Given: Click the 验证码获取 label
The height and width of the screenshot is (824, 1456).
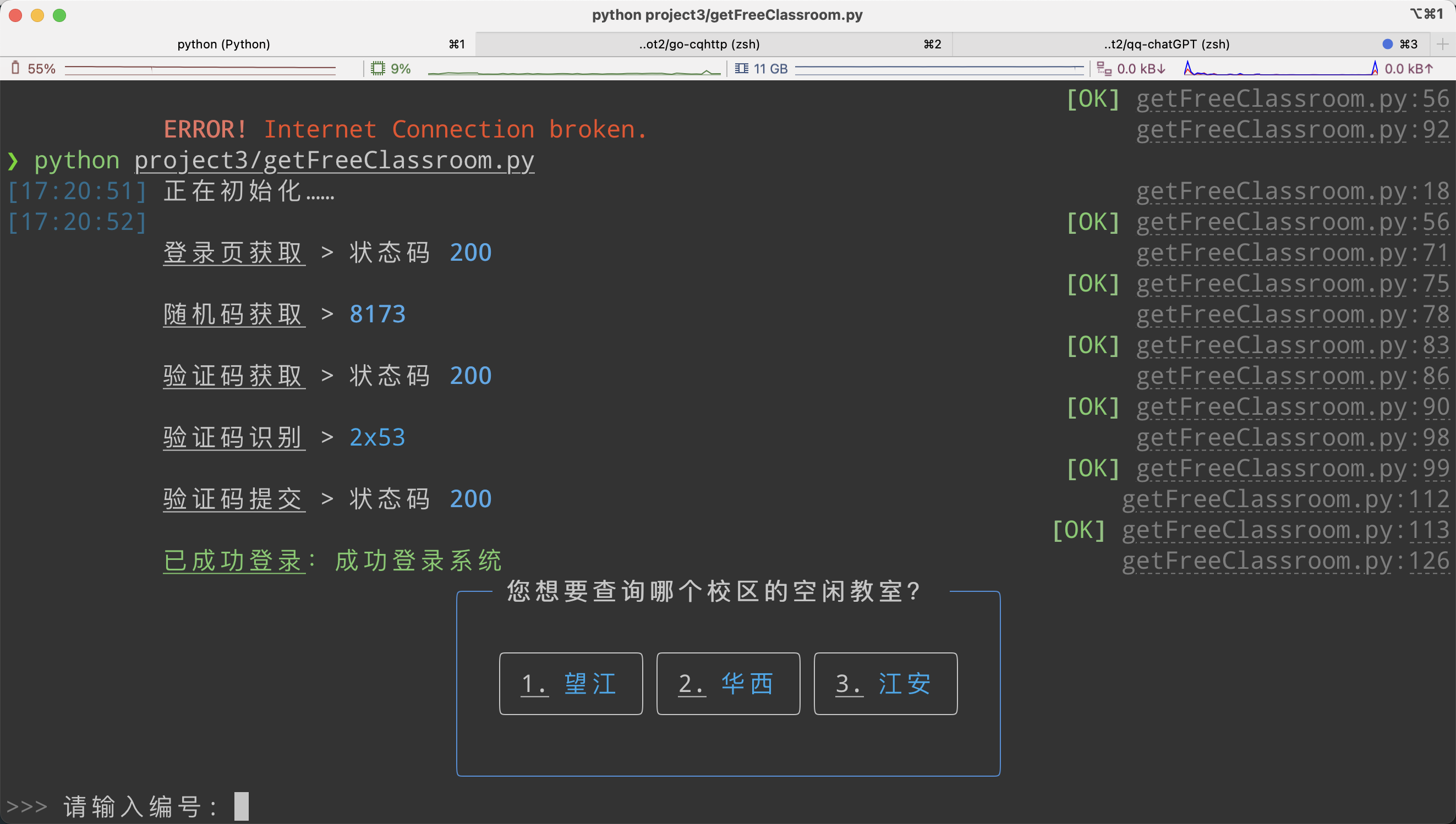Looking at the screenshot, I should tap(234, 376).
